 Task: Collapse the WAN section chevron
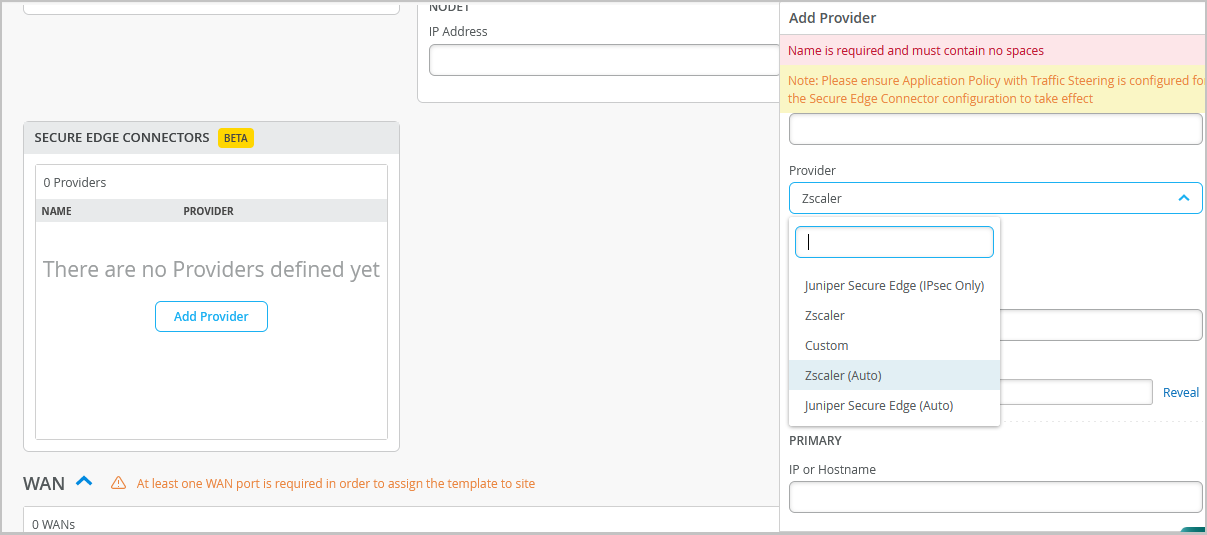pos(84,482)
